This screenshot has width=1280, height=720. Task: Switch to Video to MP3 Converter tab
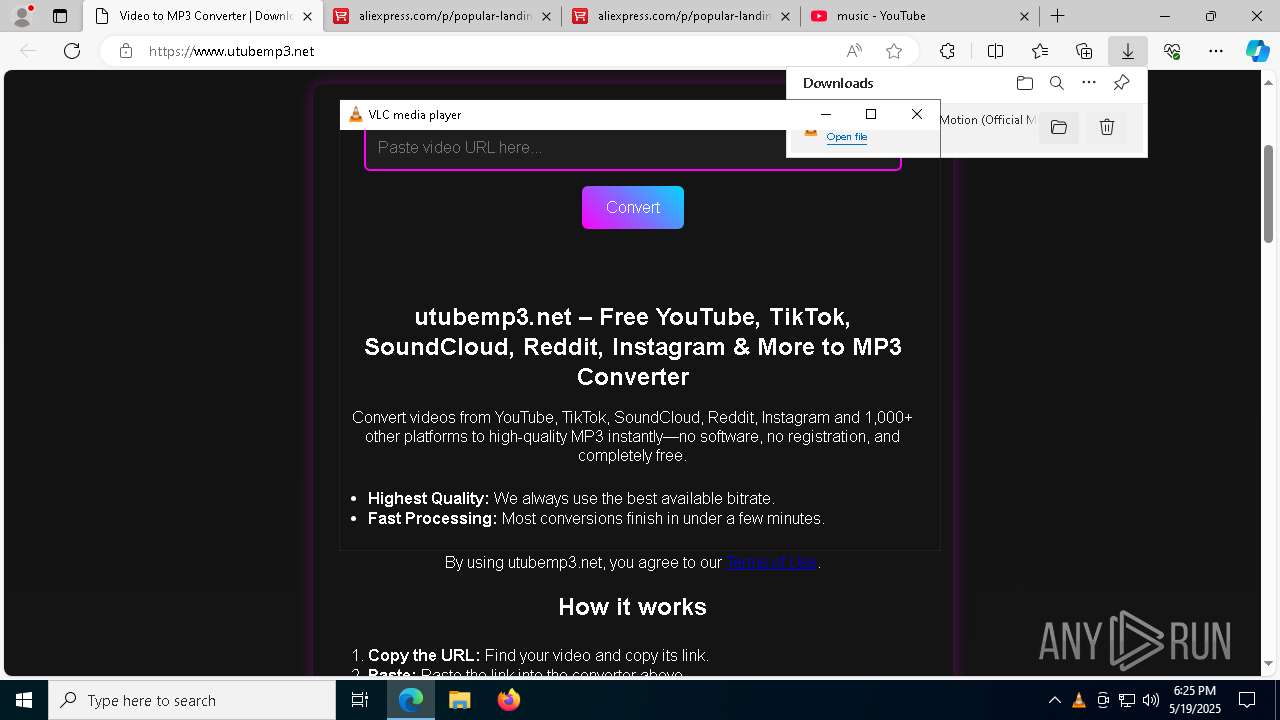point(204,16)
